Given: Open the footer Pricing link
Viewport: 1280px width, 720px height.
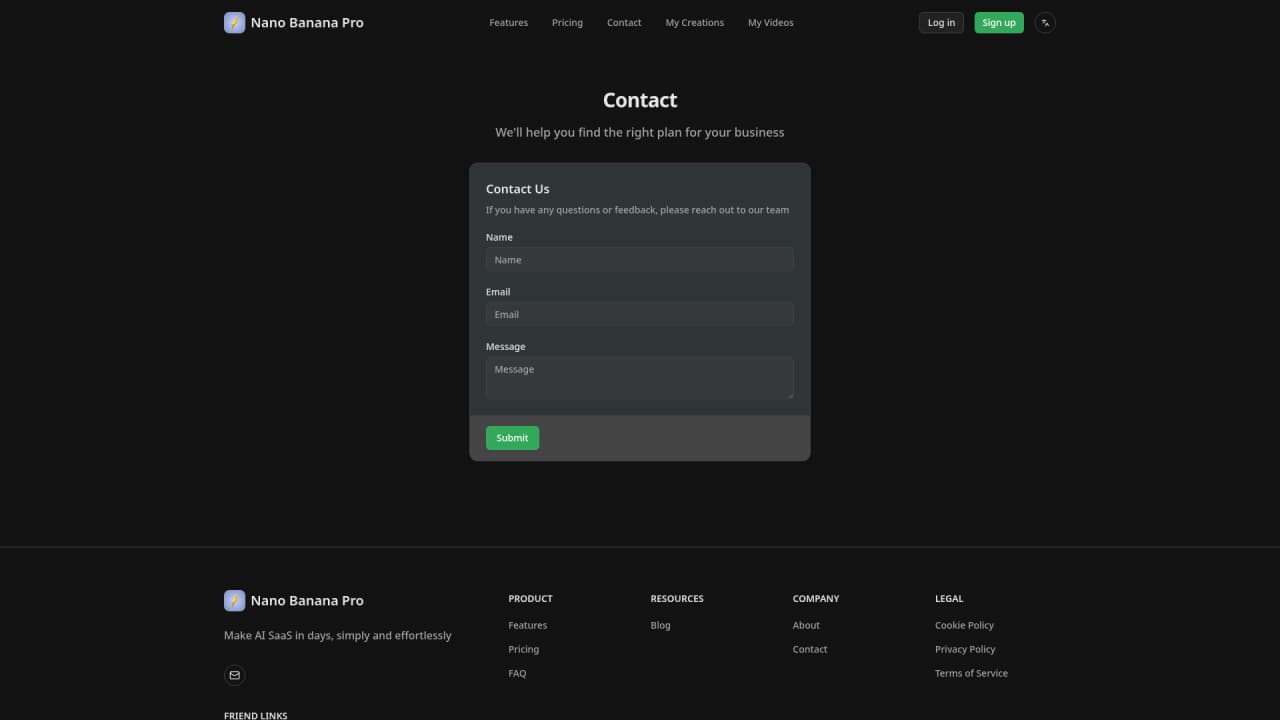Looking at the screenshot, I should (523, 649).
